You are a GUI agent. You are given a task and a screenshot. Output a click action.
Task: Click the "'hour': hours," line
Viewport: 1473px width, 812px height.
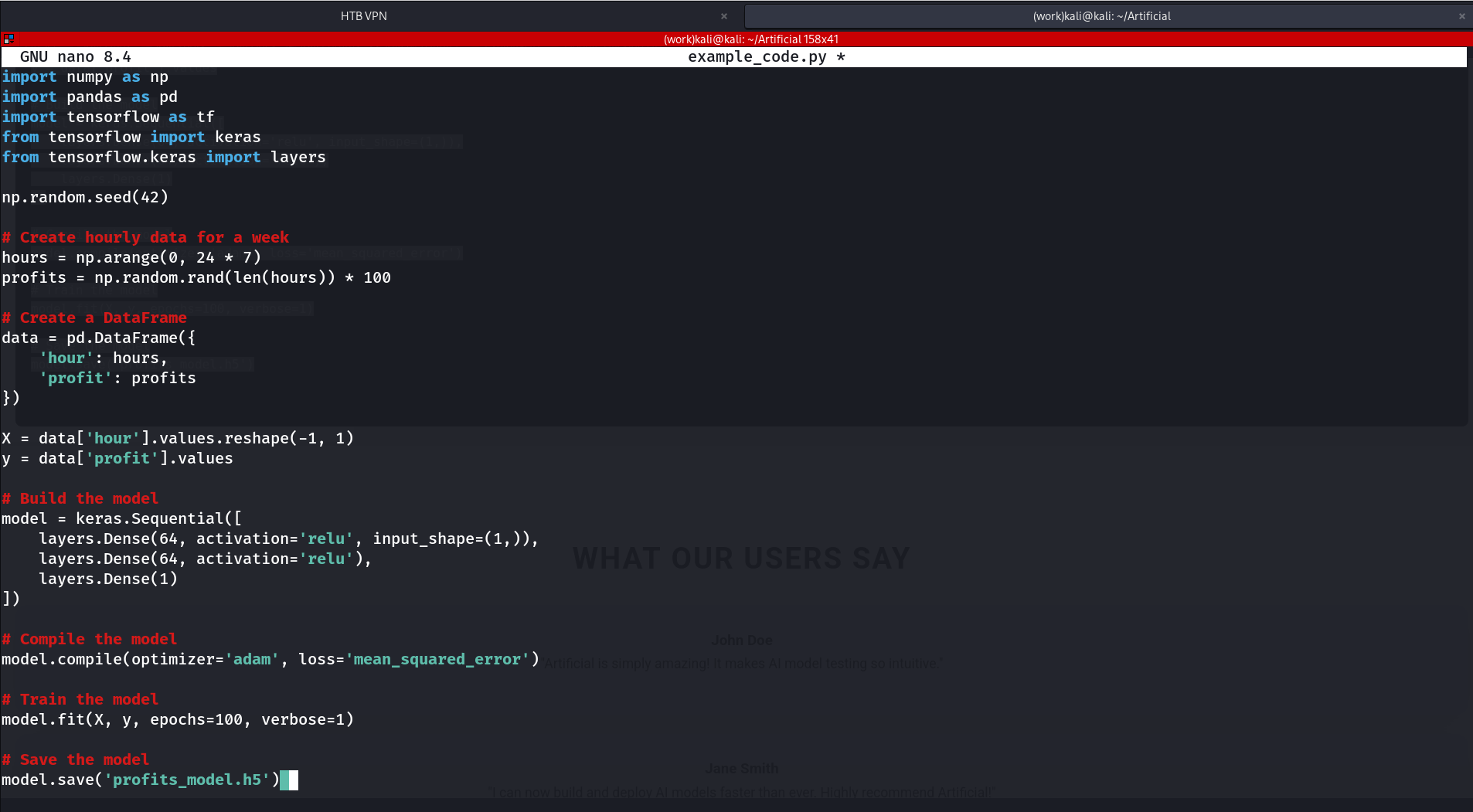(x=104, y=358)
